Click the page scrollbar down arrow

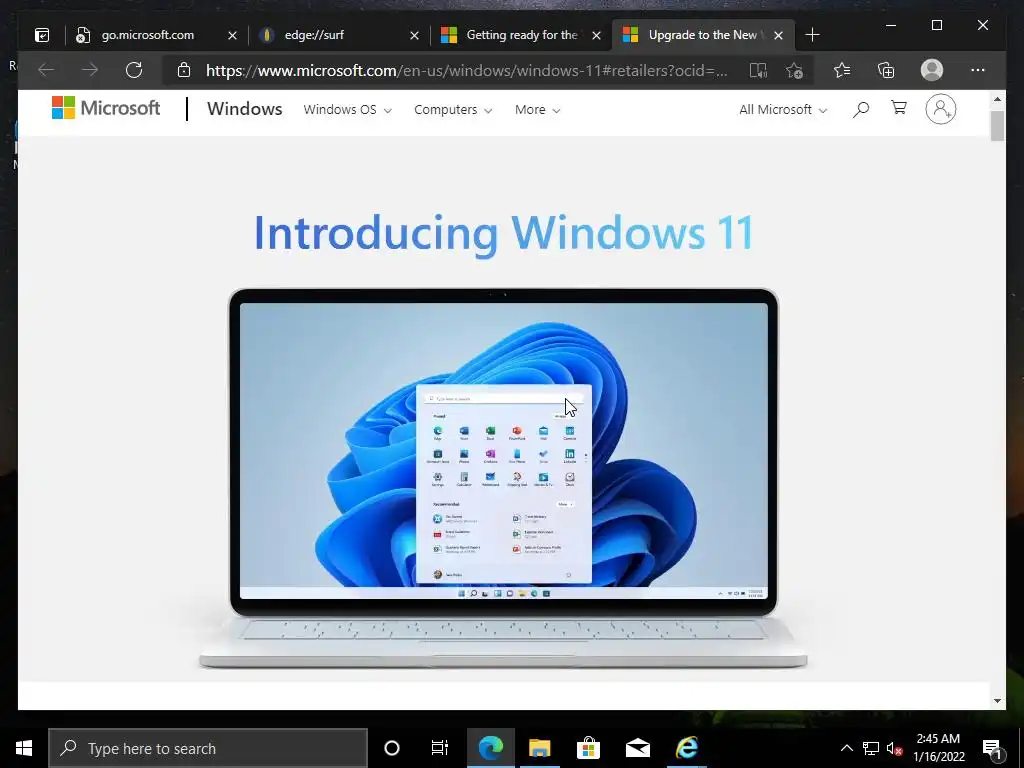point(997,701)
